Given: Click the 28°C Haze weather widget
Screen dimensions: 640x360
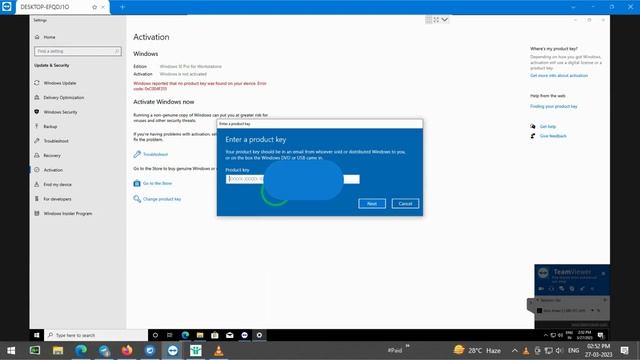Looking at the screenshot, I should [477, 351].
